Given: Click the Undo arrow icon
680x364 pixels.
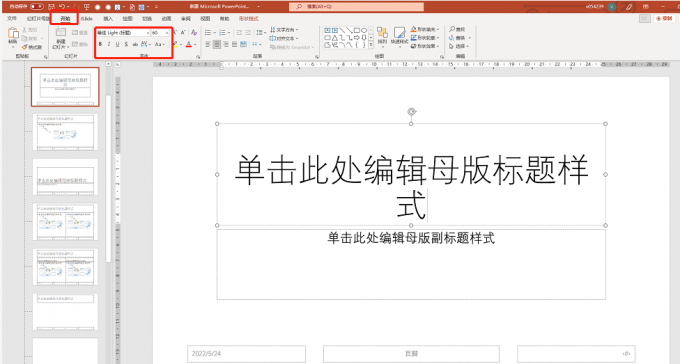Looking at the screenshot, I should click(62, 7).
